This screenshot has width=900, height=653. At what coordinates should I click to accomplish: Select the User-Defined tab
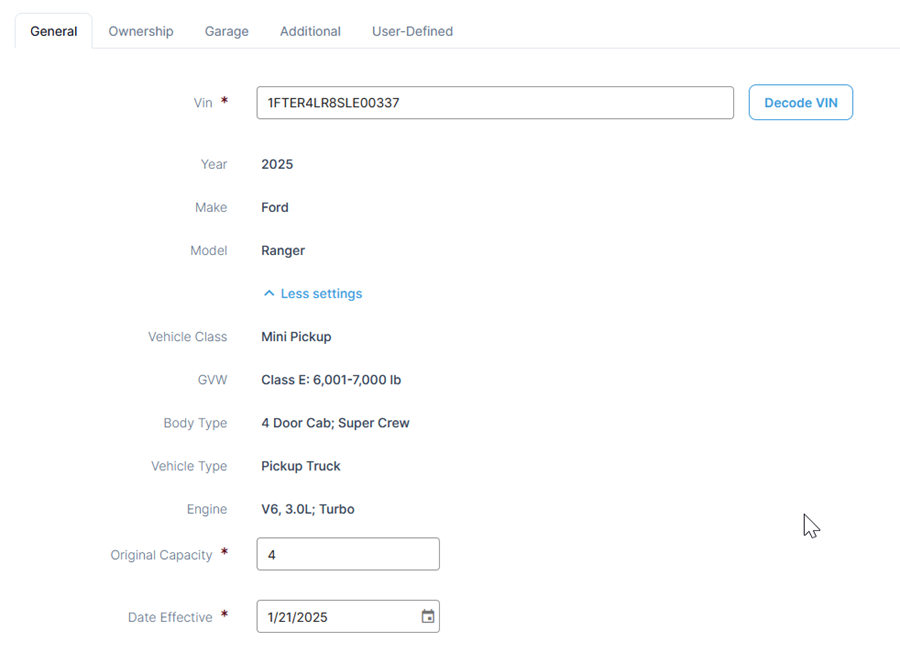[x=412, y=31]
